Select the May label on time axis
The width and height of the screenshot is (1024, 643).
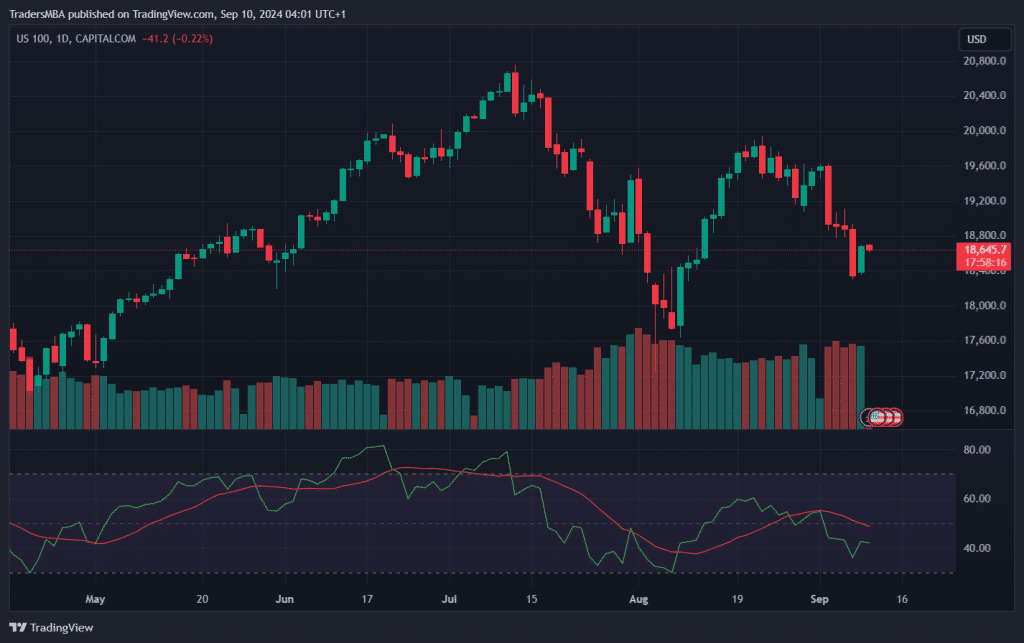95,600
